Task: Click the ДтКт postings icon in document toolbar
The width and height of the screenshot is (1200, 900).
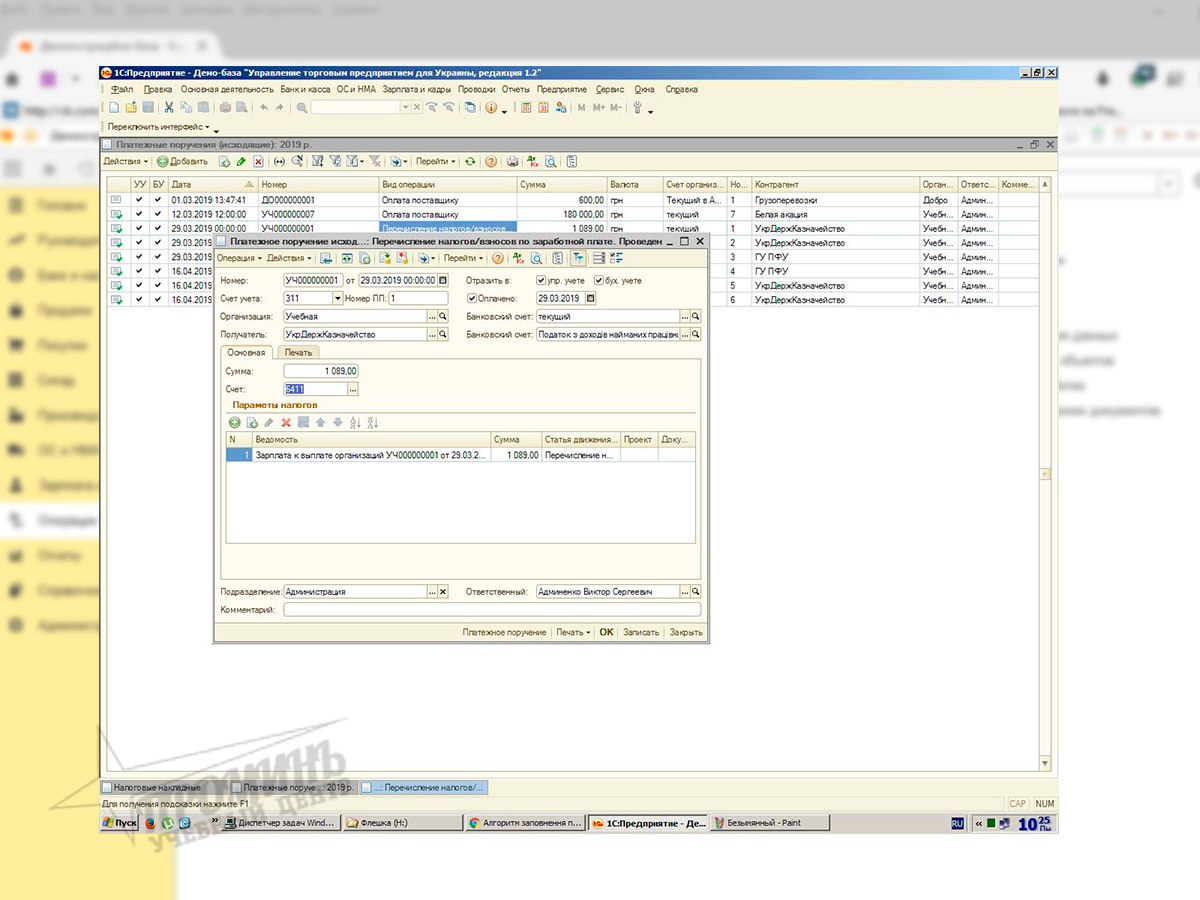Action: (518, 258)
